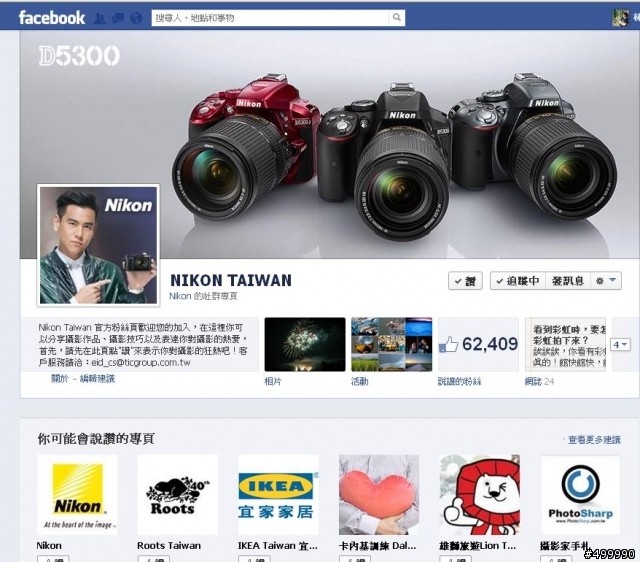640x562 pixels.
Task: Toggle the 讚 (Liked) button
Action: point(465,281)
